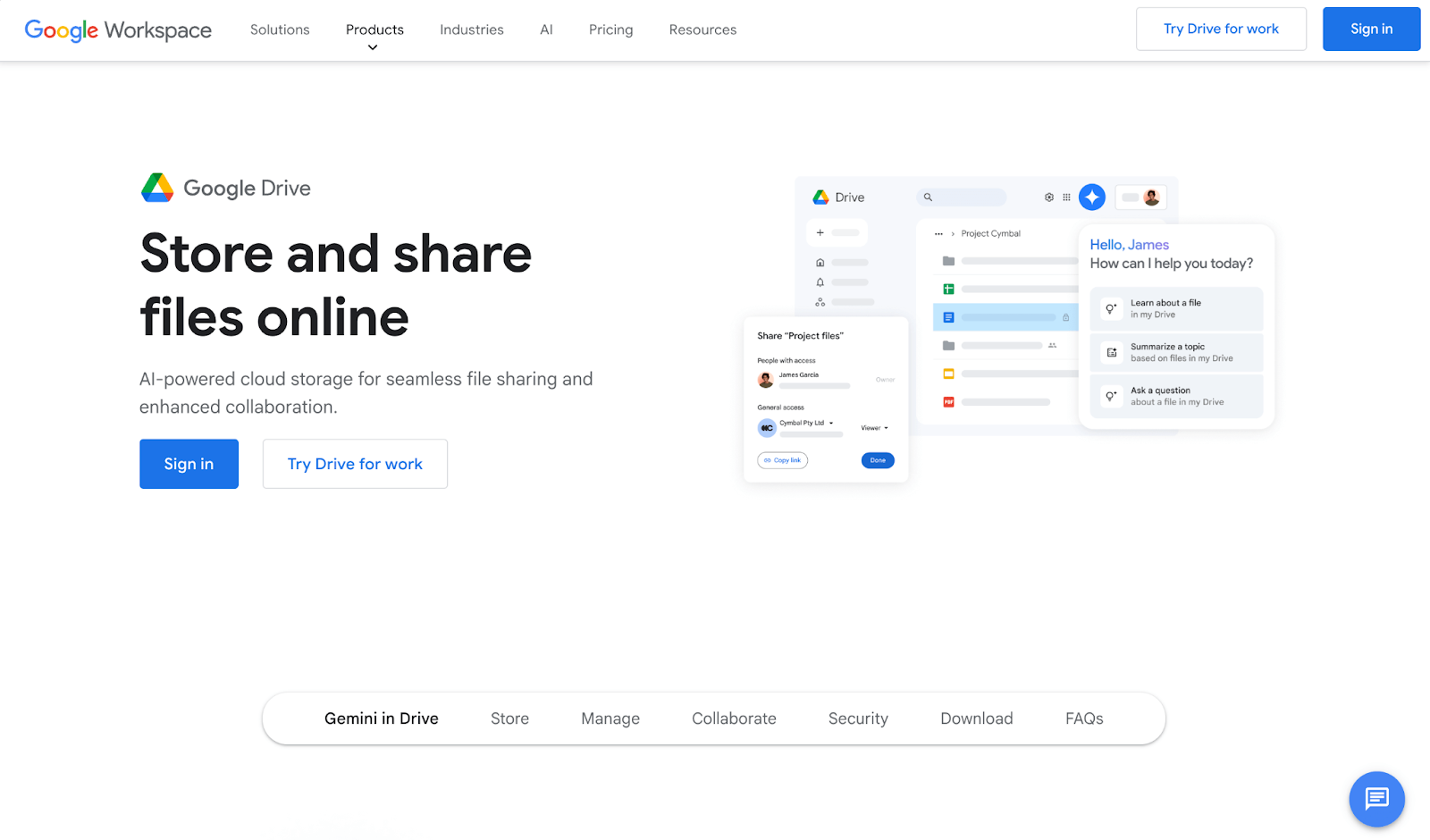Open the Pricing menu item
The width and height of the screenshot is (1430, 840).
click(610, 29)
